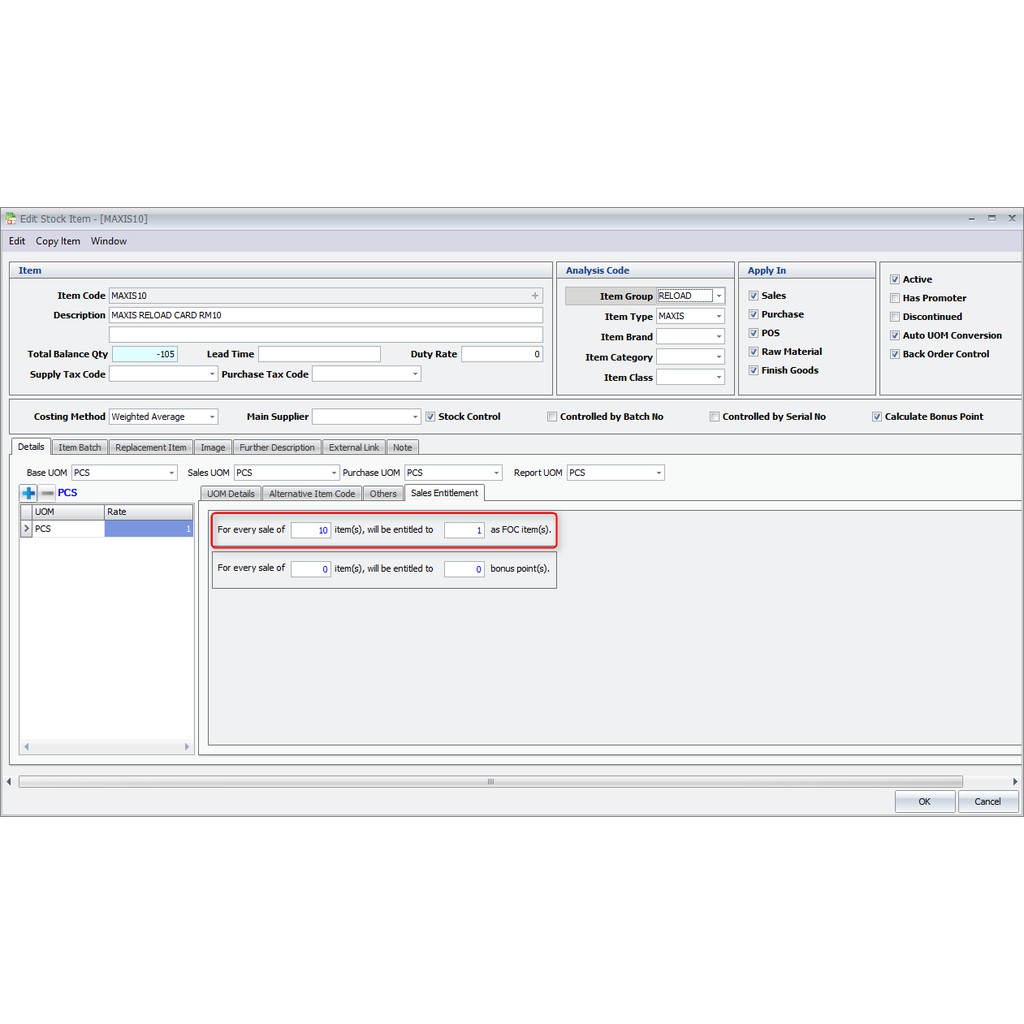Click the minus remove UOM icon
1024x1024 pixels.
(x=47, y=493)
